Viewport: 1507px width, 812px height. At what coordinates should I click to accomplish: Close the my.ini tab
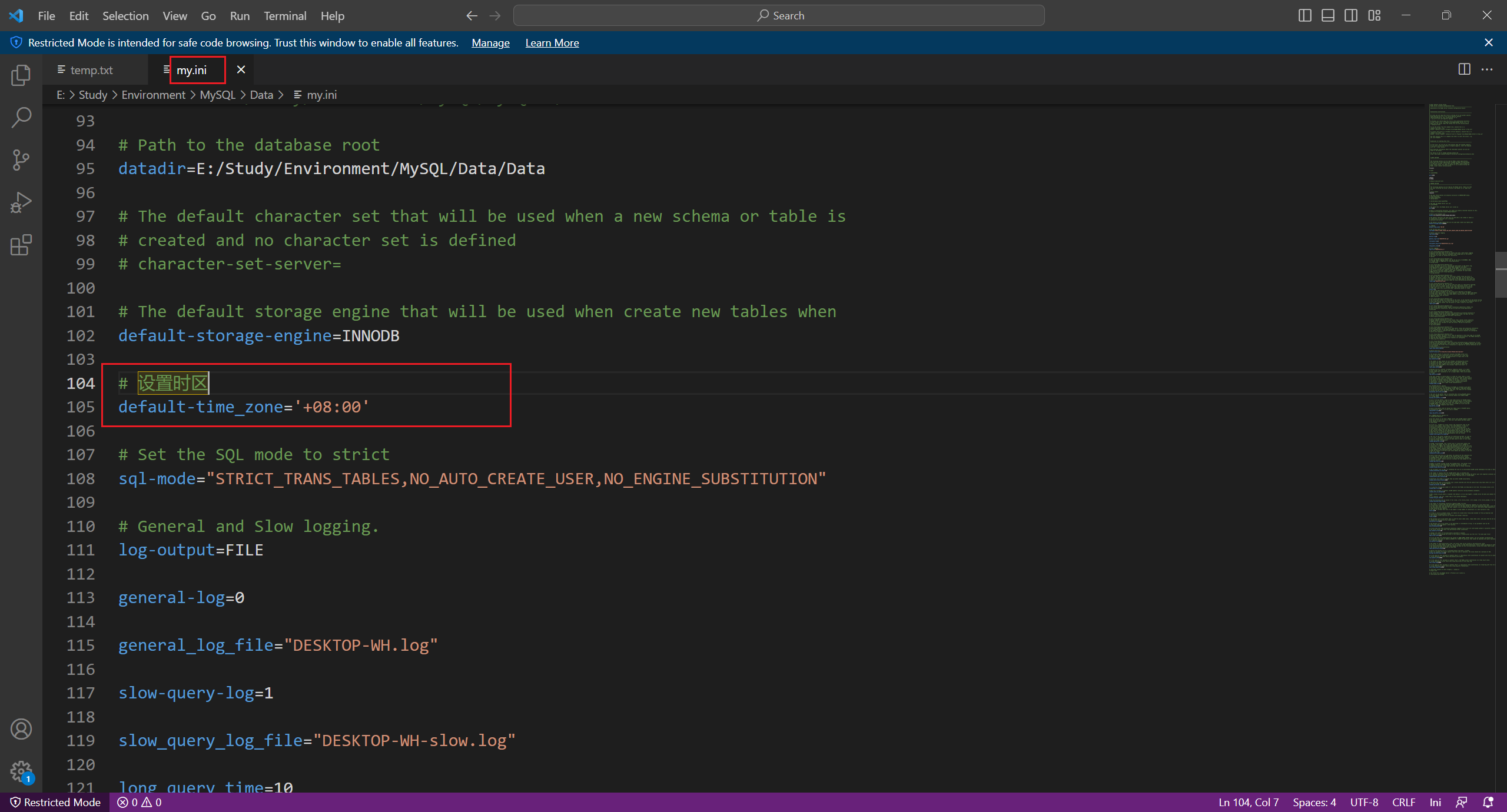point(241,69)
